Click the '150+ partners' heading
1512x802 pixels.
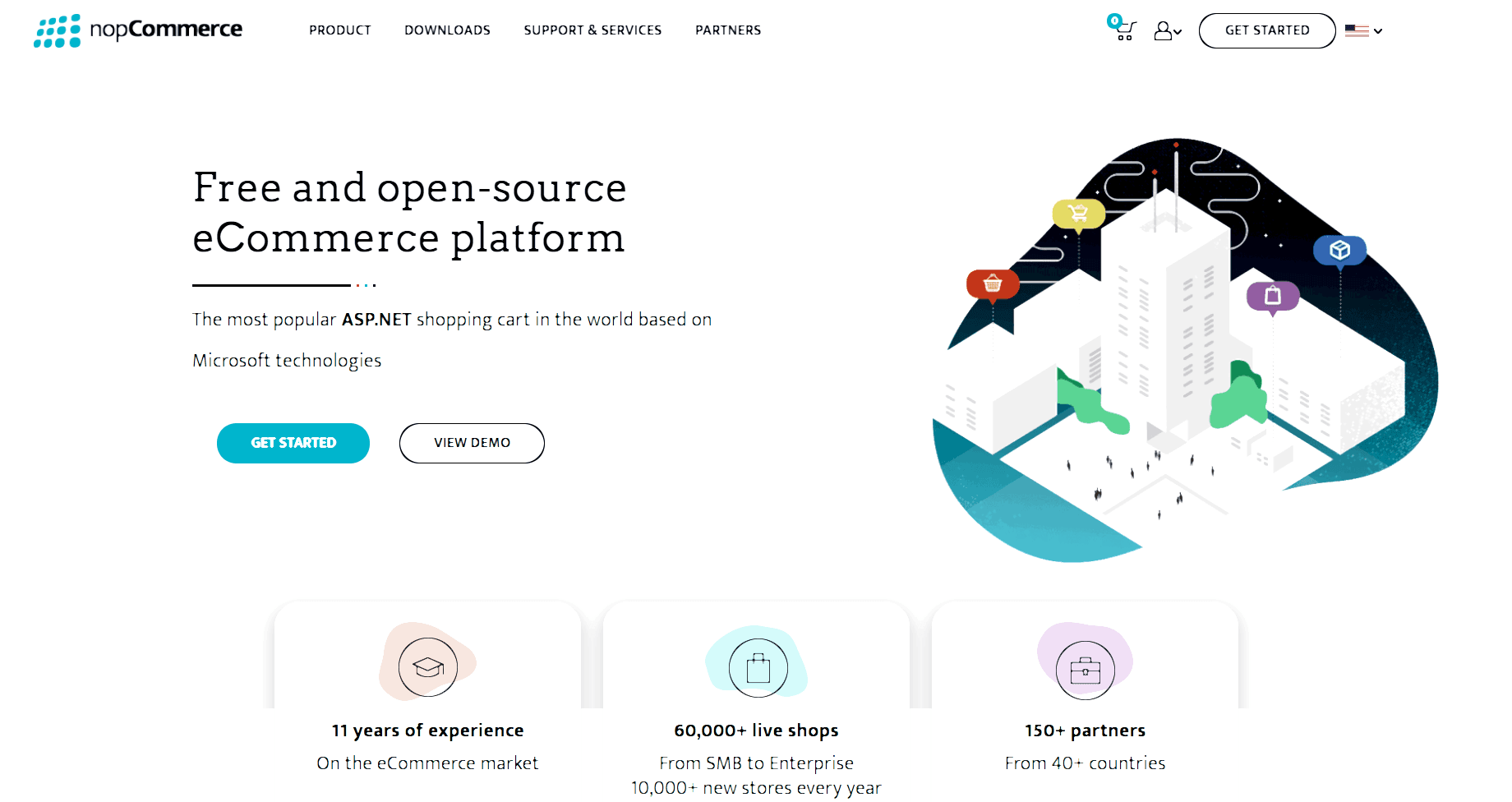[x=1085, y=730]
